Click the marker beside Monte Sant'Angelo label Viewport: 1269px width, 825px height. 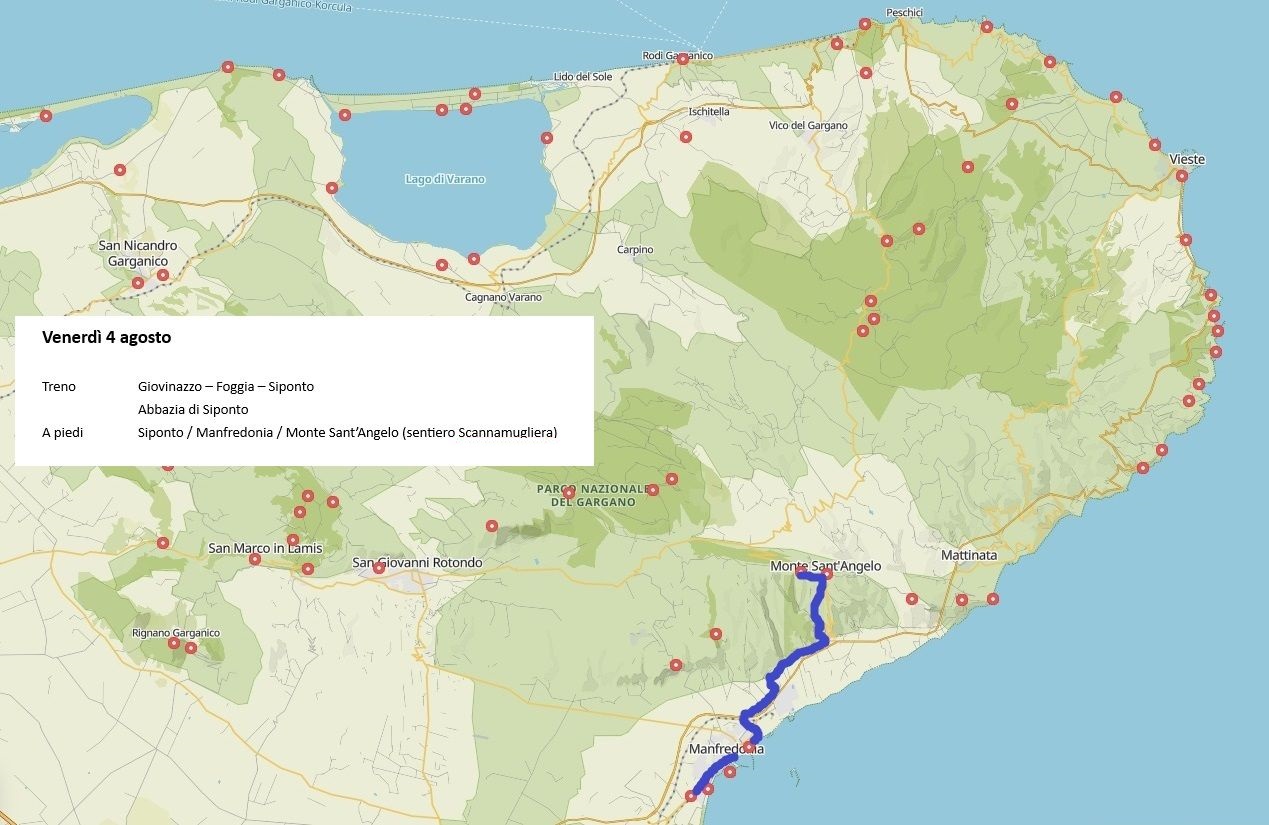[x=827, y=574]
